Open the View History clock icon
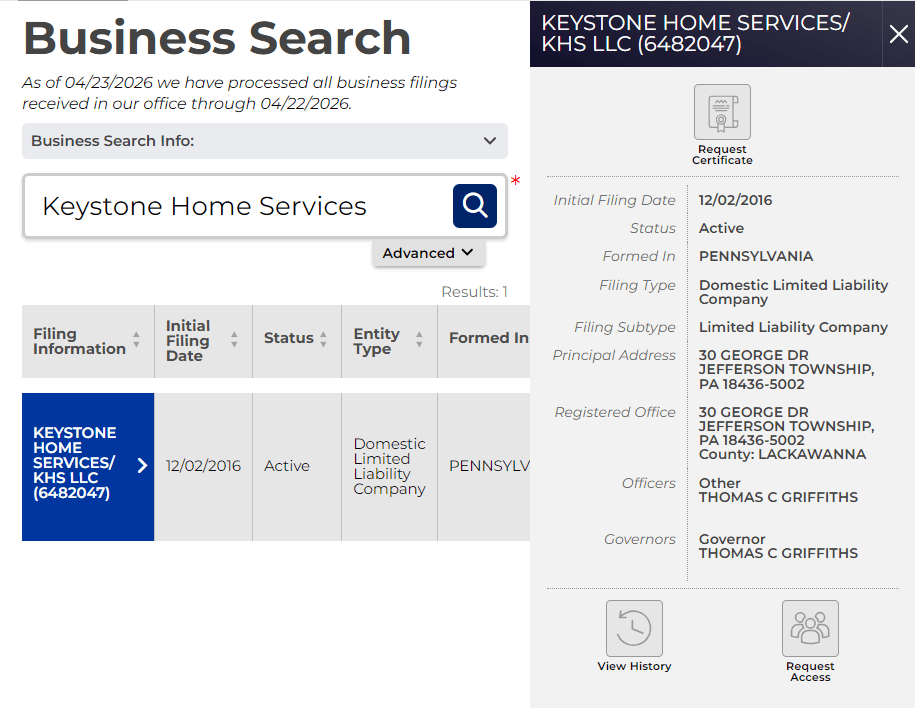The height and width of the screenshot is (708, 915). pos(634,628)
